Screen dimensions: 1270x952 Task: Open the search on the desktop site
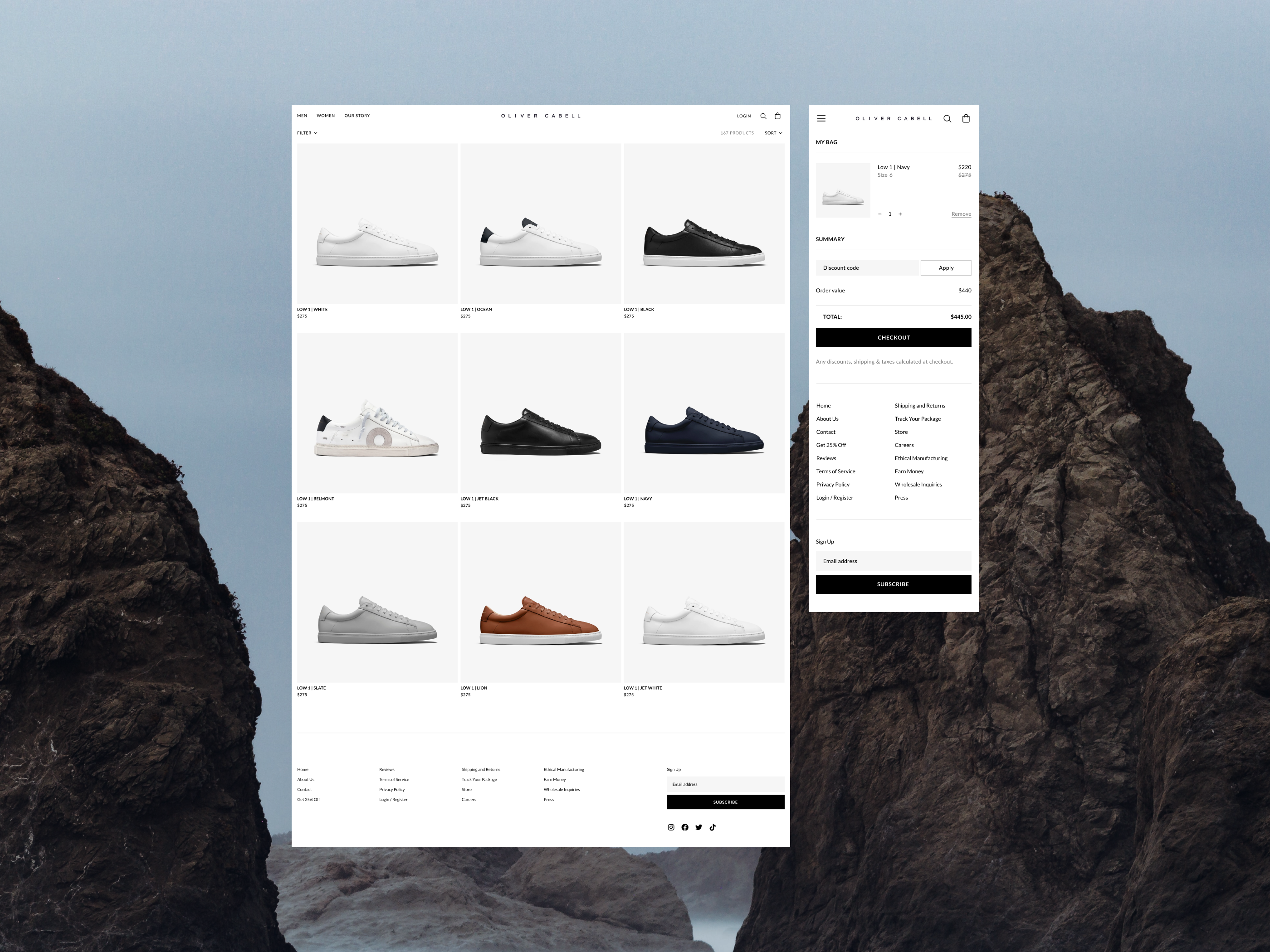coord(764,115)
